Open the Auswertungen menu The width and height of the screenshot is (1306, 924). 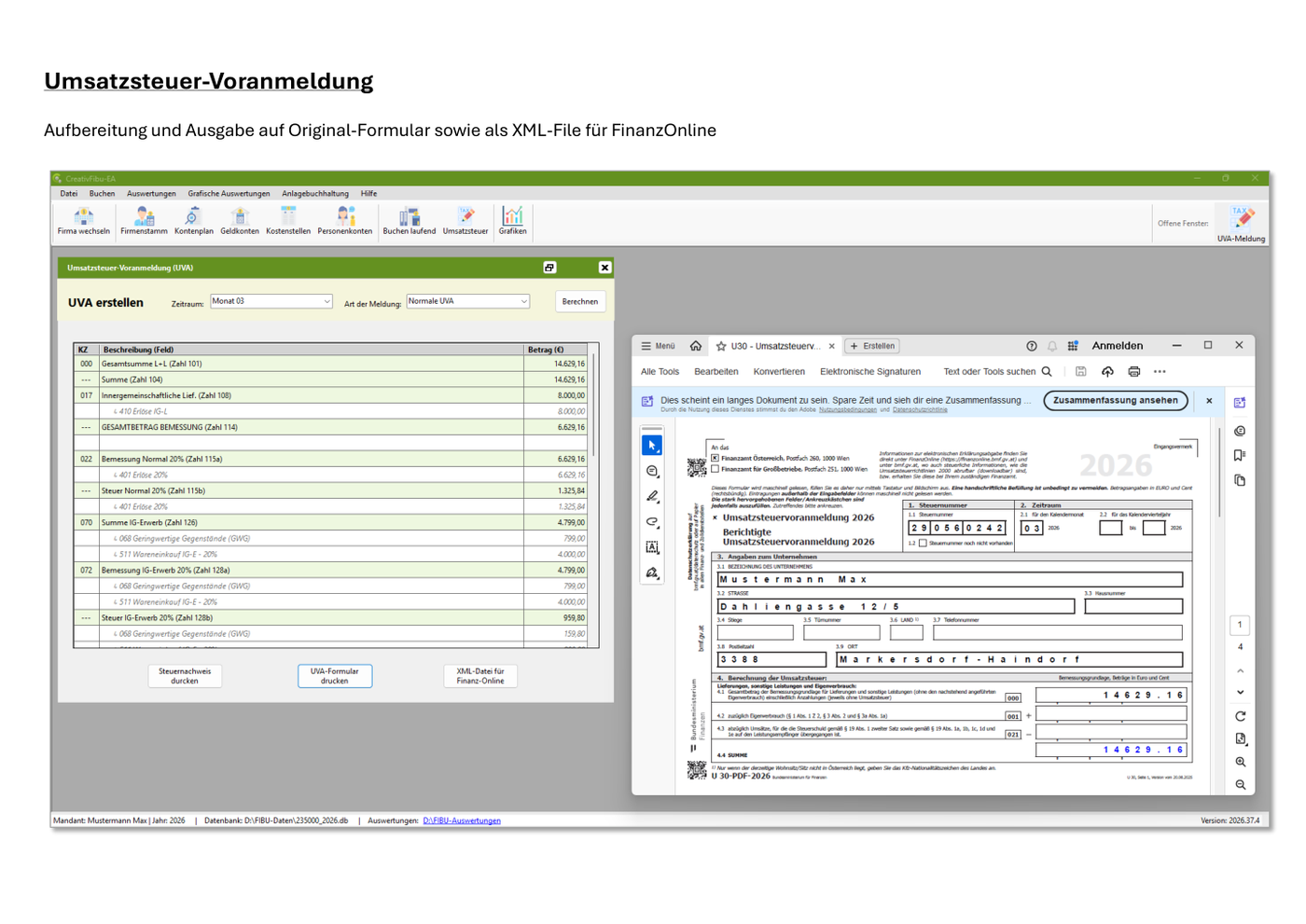point(151,194)
